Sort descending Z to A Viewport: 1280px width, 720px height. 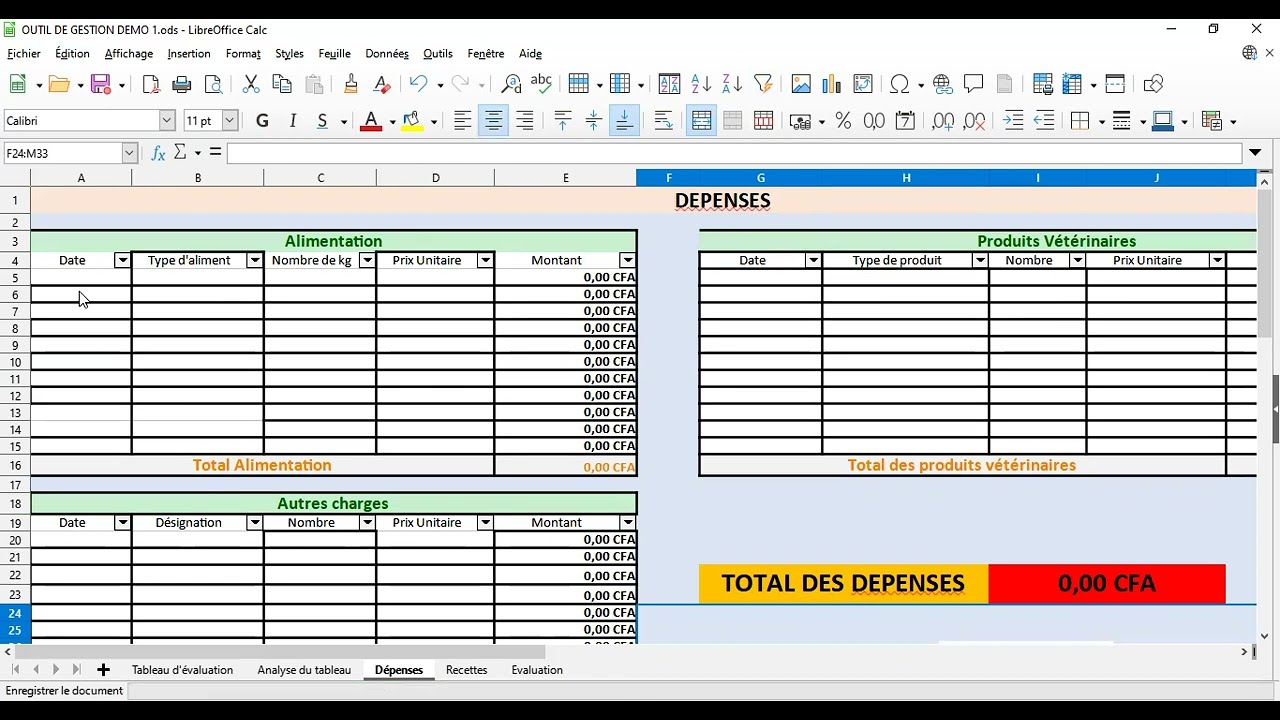tap(732, 84)
